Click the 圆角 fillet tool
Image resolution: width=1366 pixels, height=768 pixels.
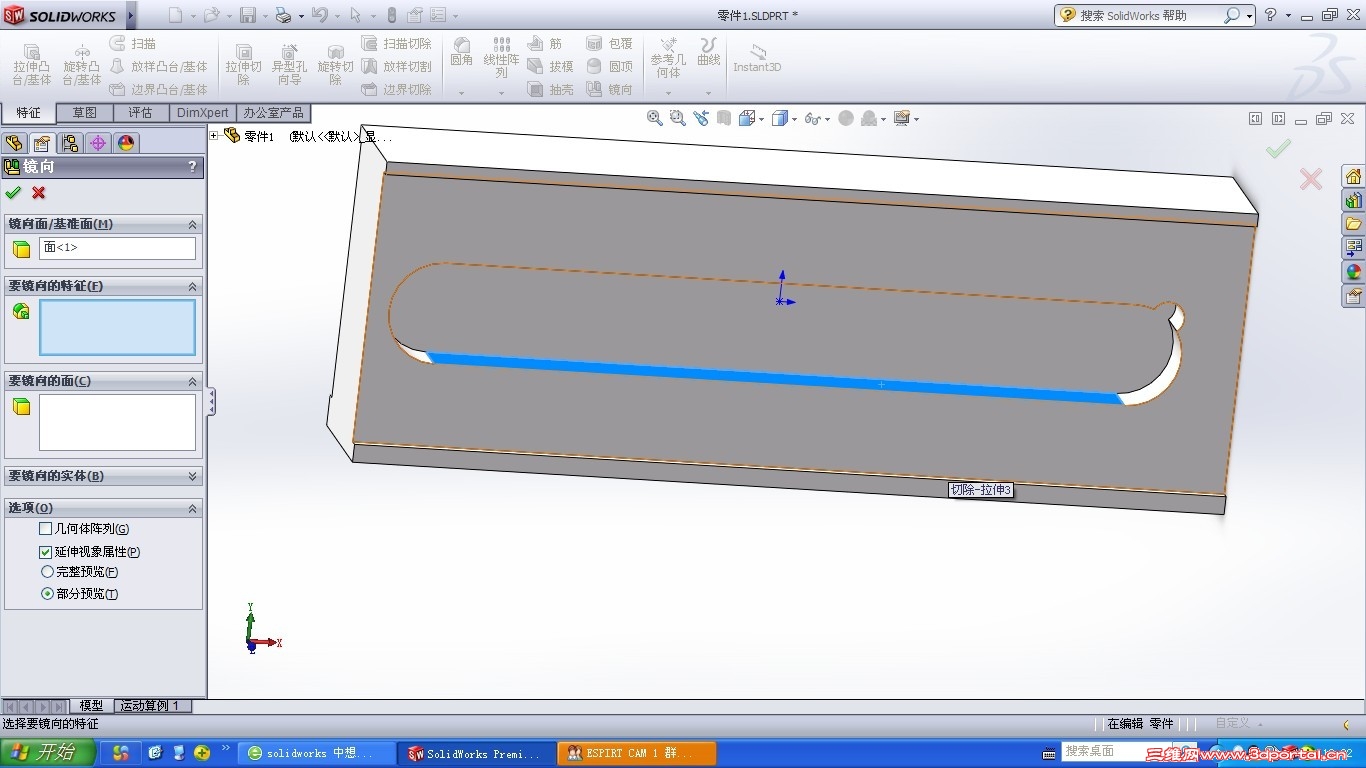[461, 52]
